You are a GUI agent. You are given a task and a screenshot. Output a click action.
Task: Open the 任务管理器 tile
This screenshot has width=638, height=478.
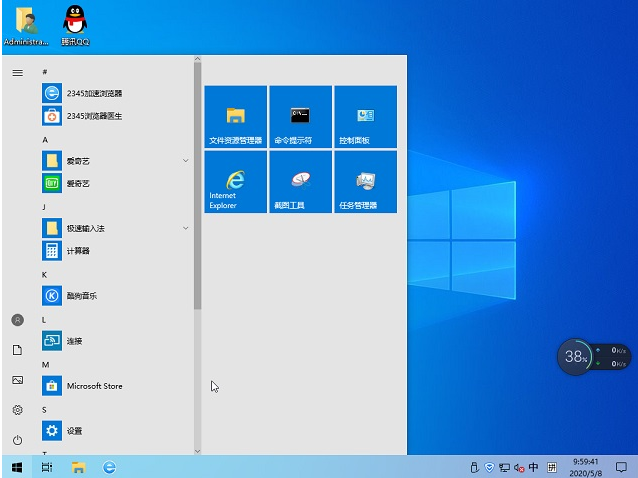coord(365,182)
